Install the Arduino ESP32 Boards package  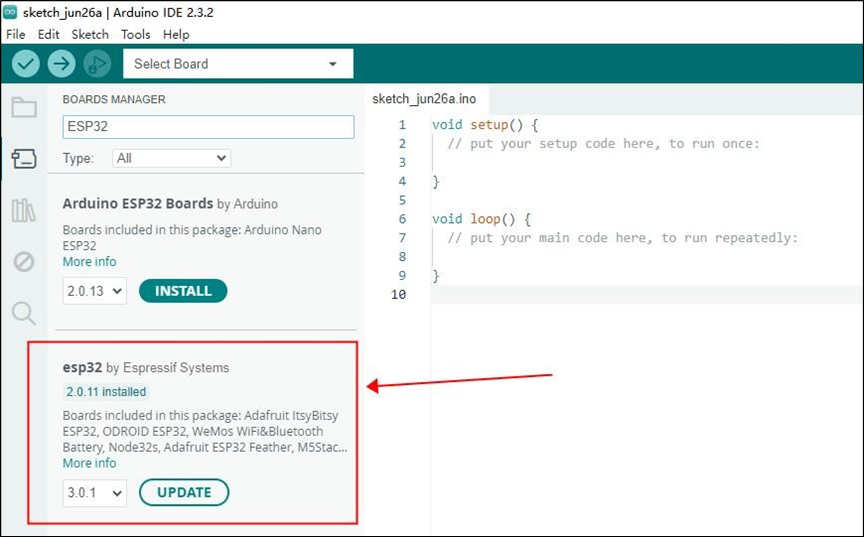pyautogui.click(x=183, y=291)
